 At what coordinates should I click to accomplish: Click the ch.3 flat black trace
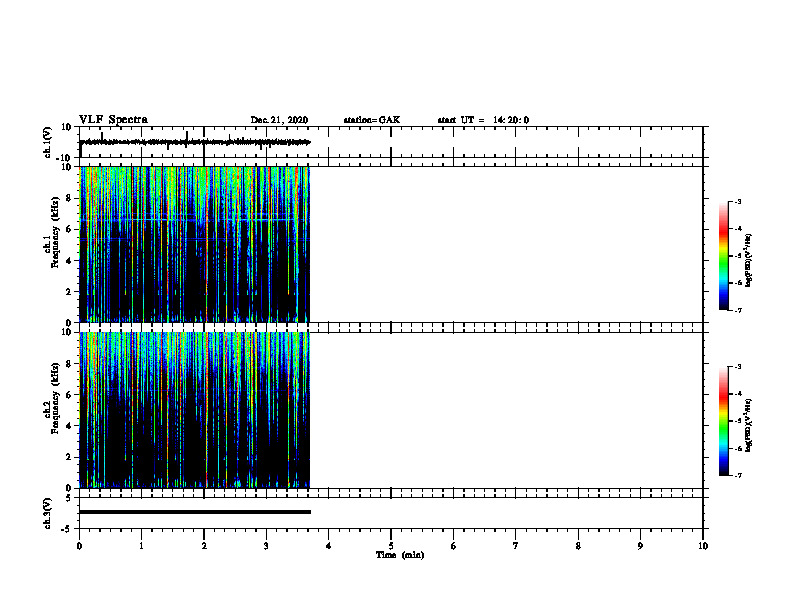coord(194,512)
